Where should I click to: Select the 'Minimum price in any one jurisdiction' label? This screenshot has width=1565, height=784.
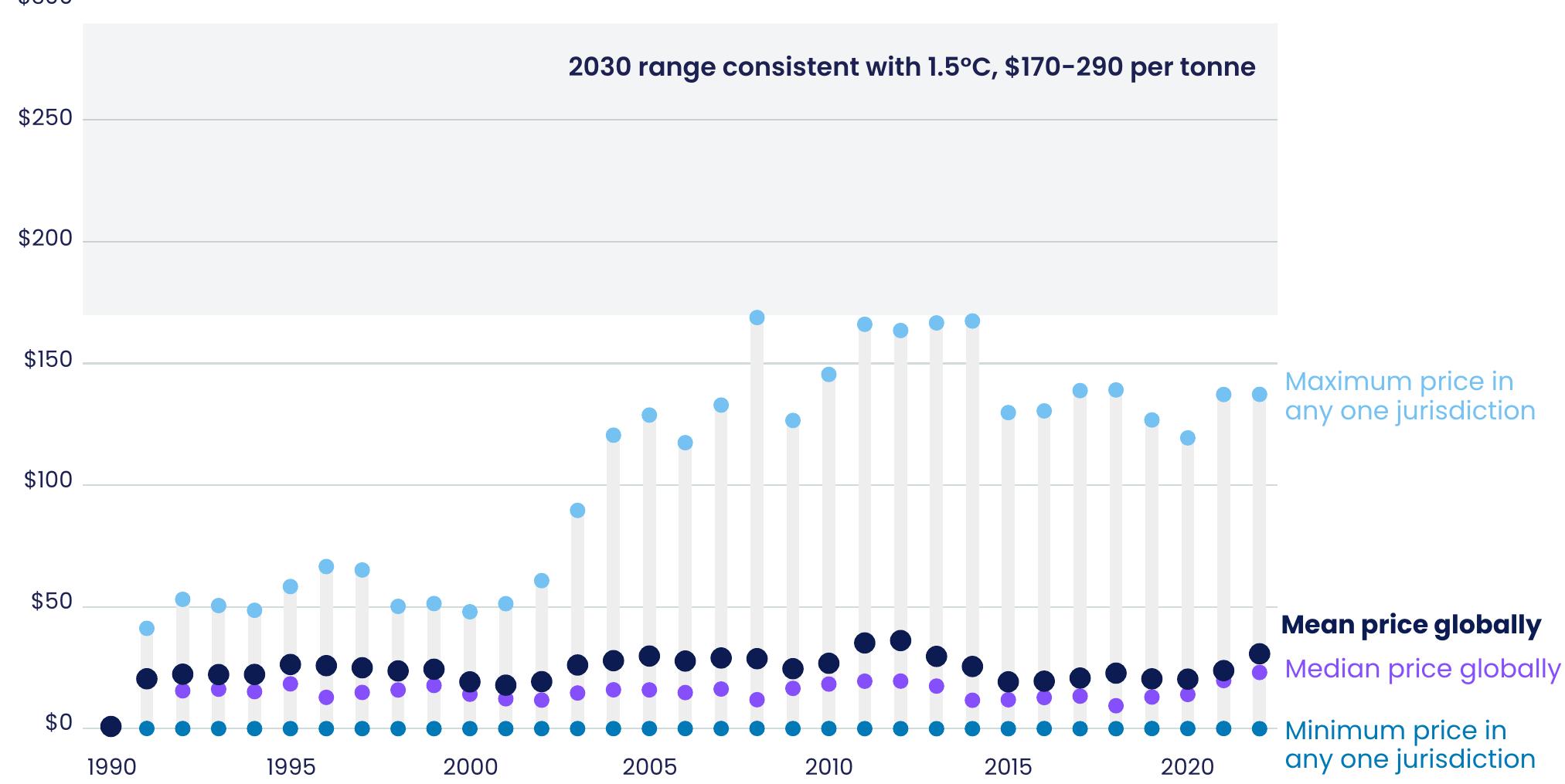(1409, 745)
